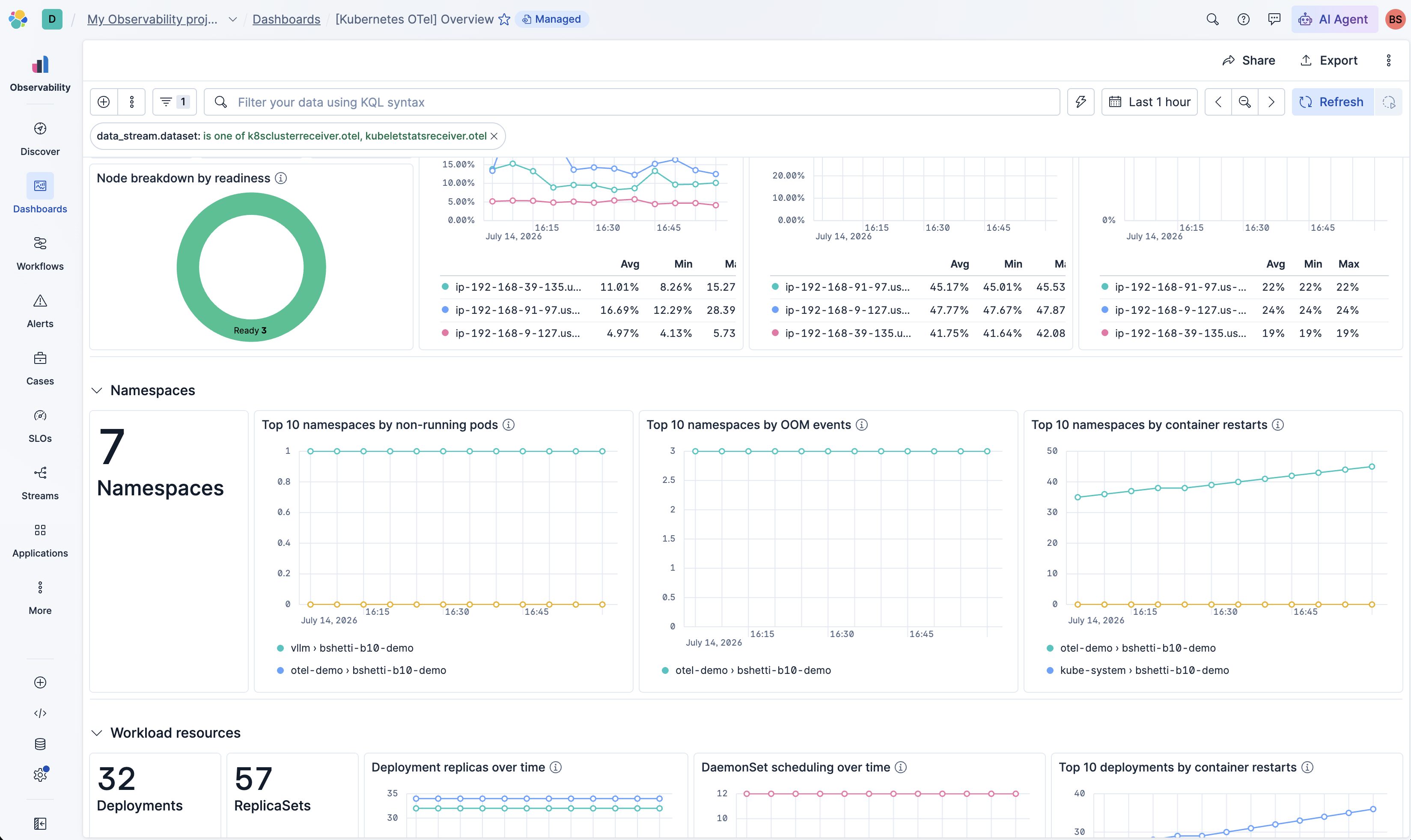
Task: Select '47.77%' average value cell
Action: [949, 310]
